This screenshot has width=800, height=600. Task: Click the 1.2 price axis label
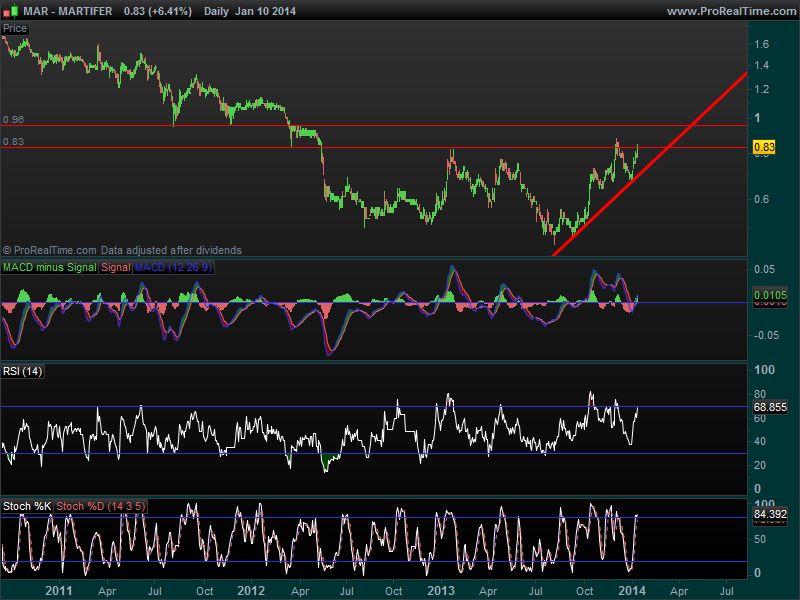click(x=762, y=89)
